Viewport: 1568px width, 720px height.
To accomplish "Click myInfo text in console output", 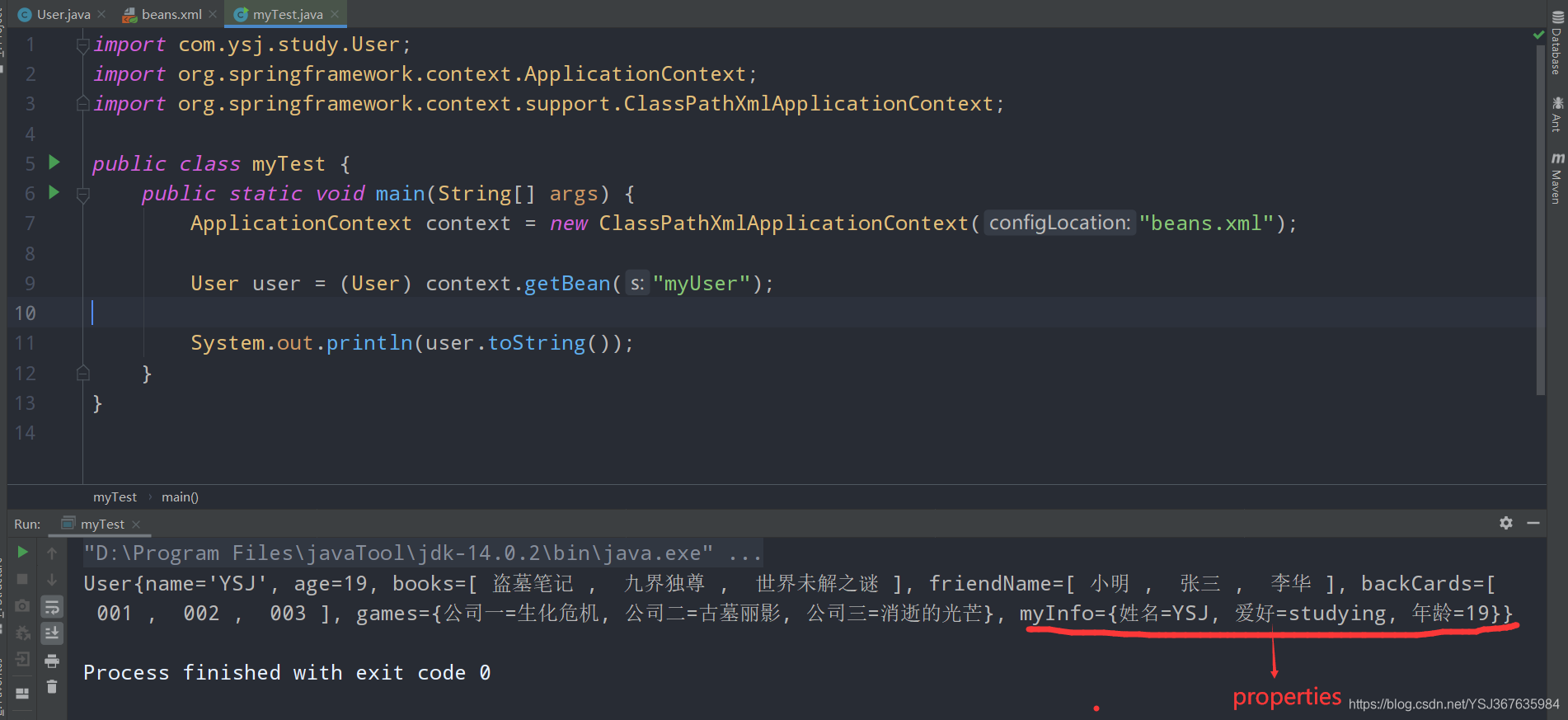I will [1056, 613].
